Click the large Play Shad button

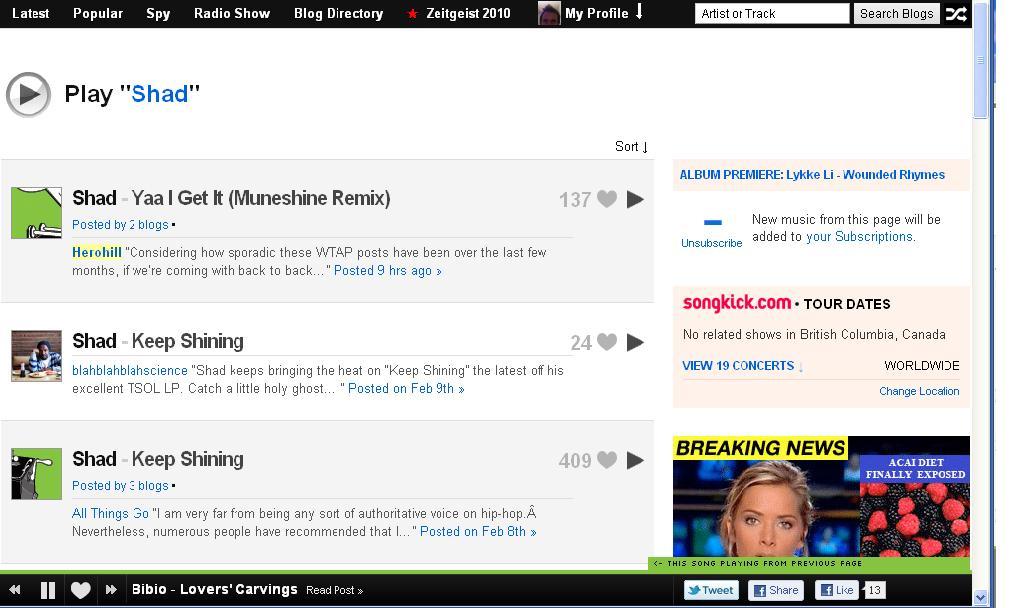[28, 95]
